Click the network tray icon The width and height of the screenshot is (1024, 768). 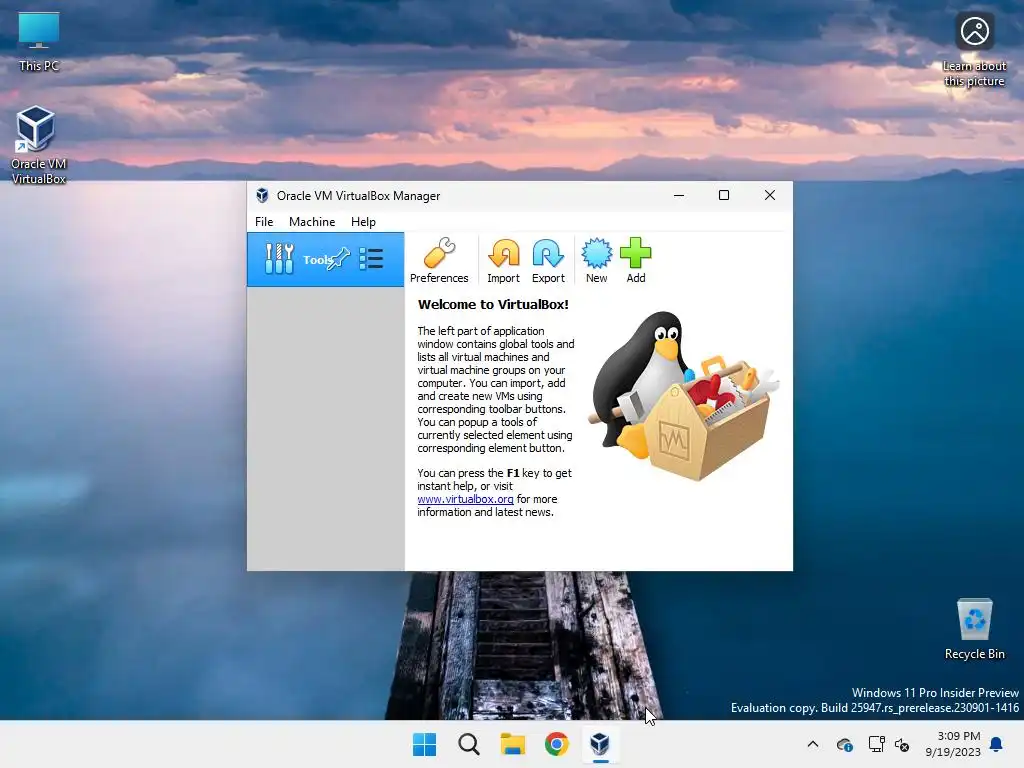click(876, 744)
